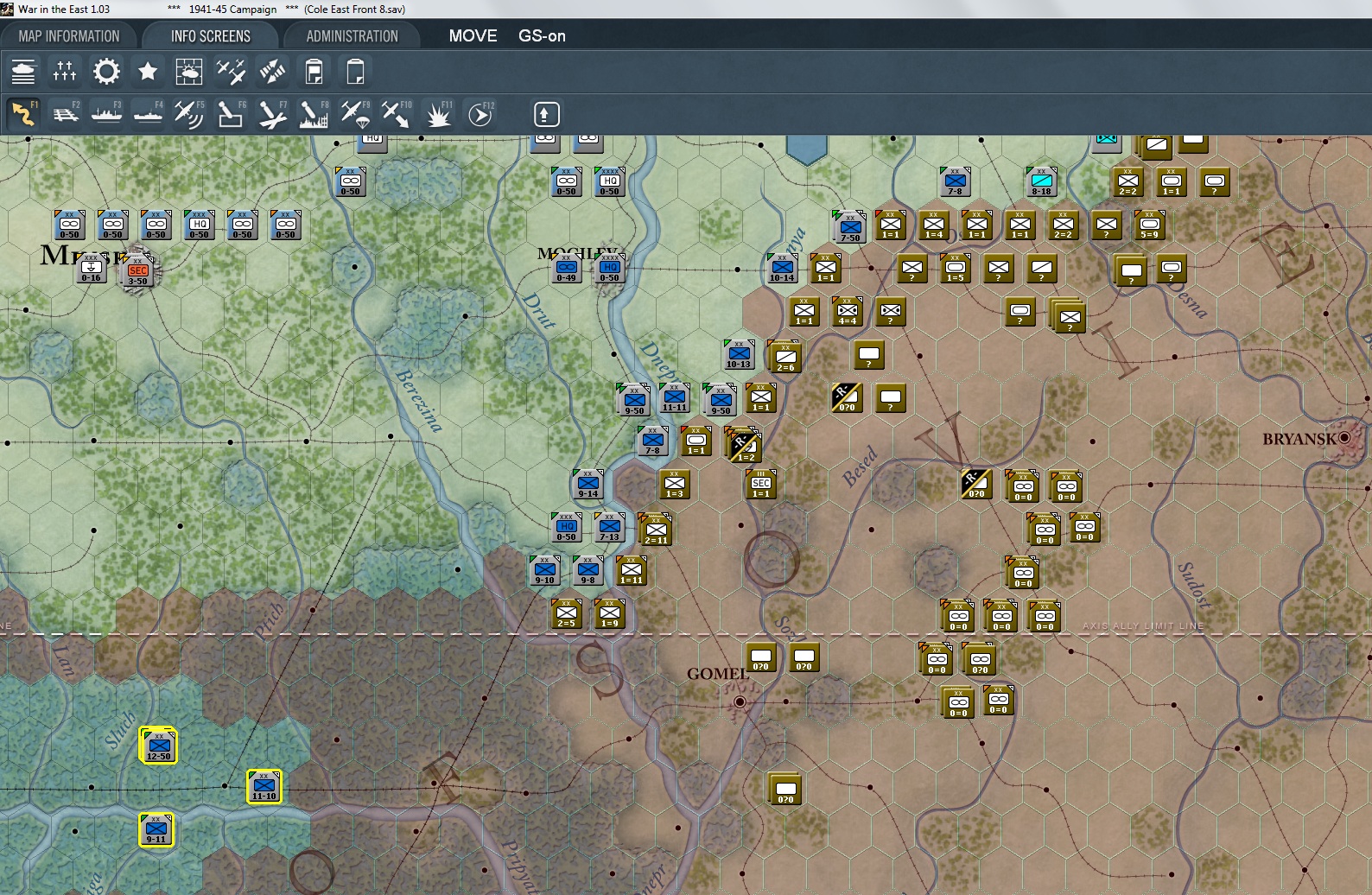Select the red SEC 3-50 unit
Screen dimensions: 1372x895
(x=138, y=270)
